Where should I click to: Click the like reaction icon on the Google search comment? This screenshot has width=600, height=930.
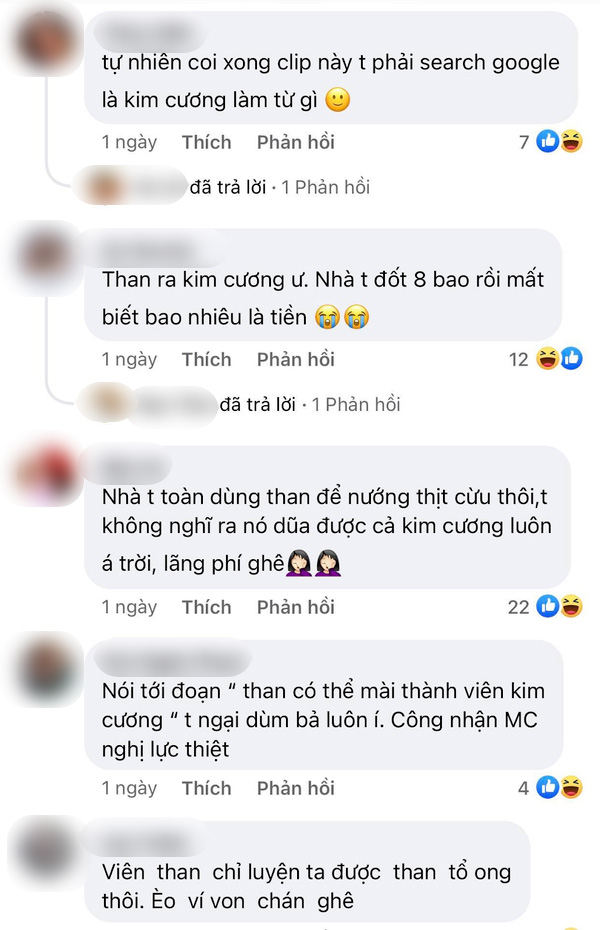548,142
